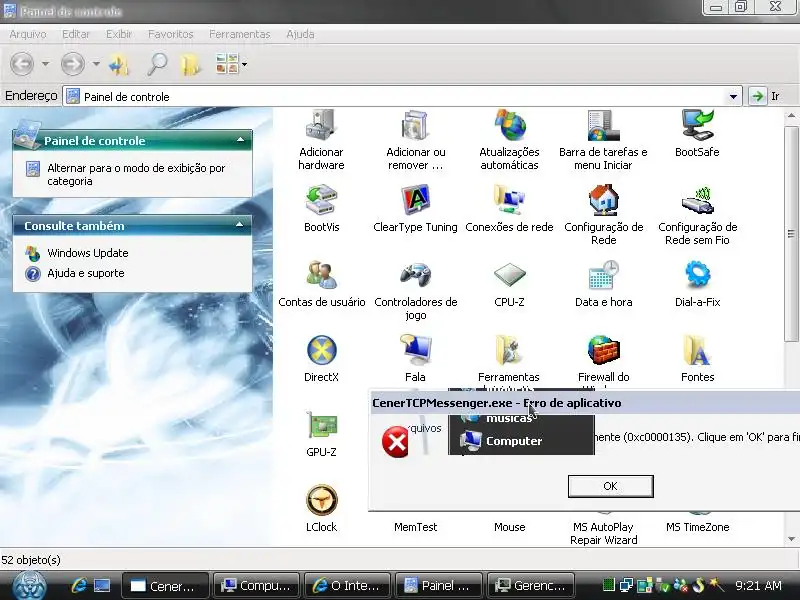Open Barra de tarefas e menu Iniciar
The height and width of the screenshot is (600, 800).
(x=603, y=125)
